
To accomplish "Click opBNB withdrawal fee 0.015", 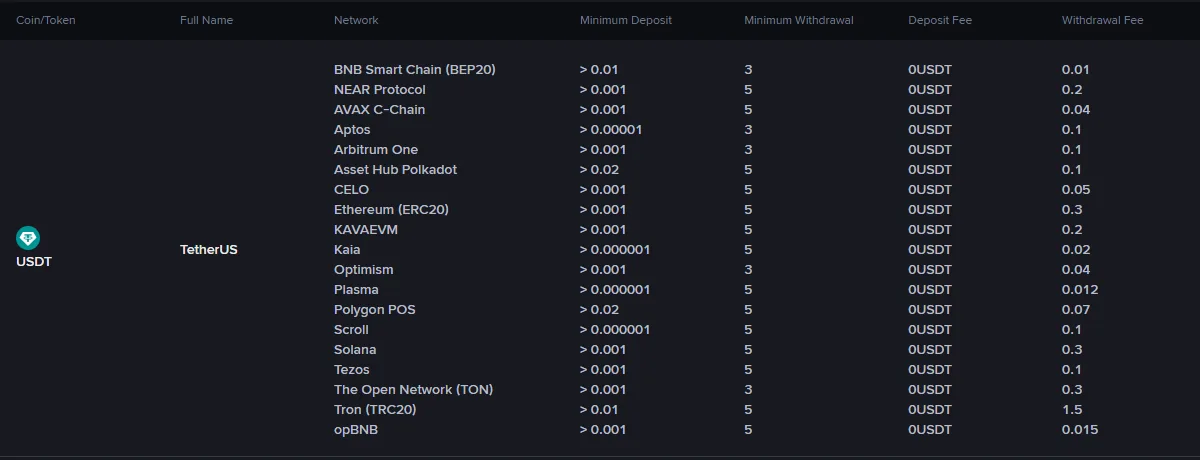I will click(1080, 430).
